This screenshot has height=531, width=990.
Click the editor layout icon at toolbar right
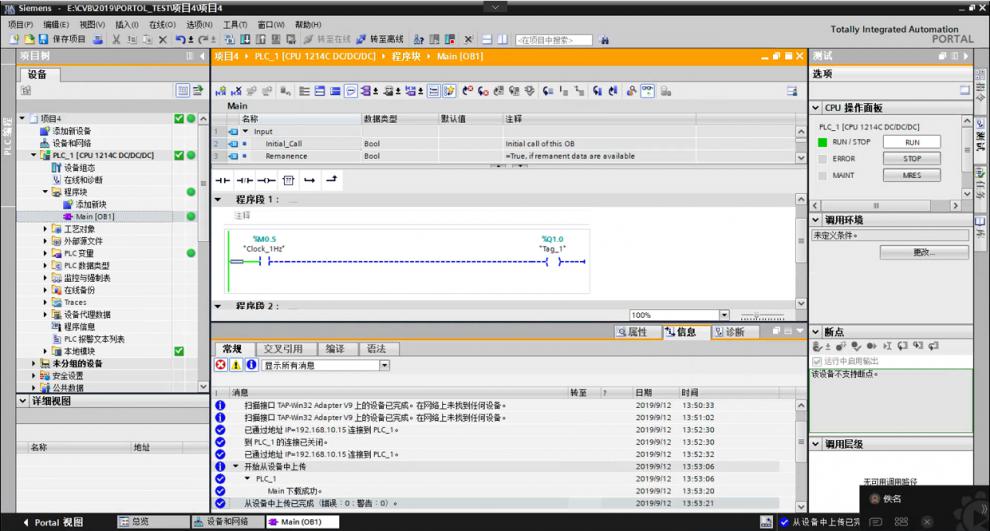coord(792,92)
